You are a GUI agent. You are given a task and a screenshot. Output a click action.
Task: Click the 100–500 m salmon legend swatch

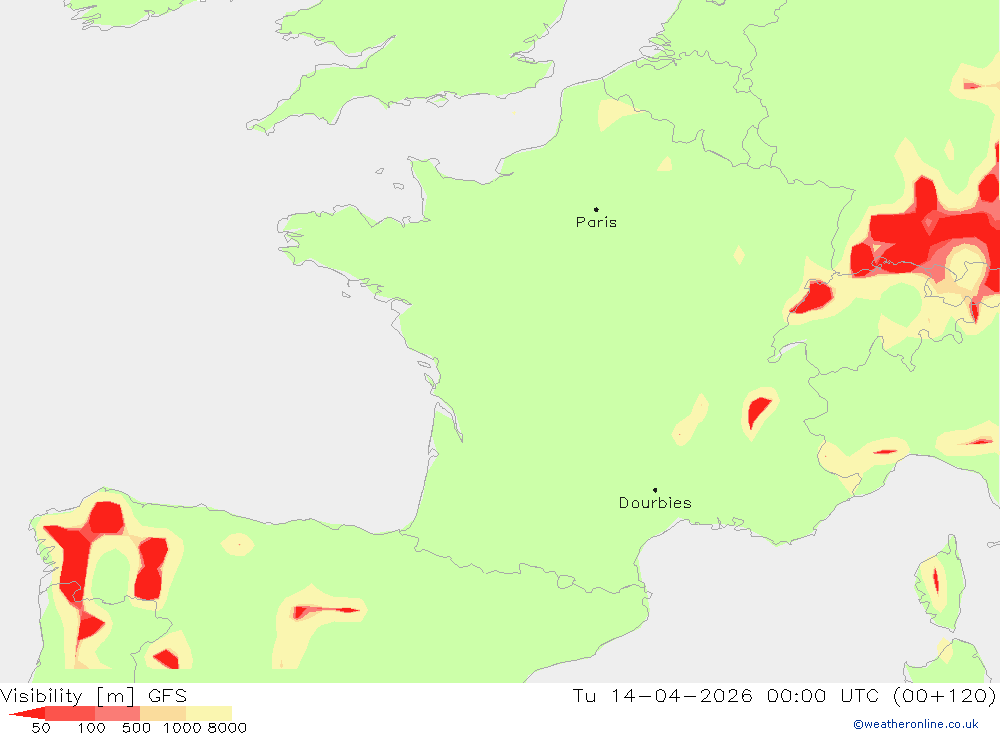pos(117,713)
